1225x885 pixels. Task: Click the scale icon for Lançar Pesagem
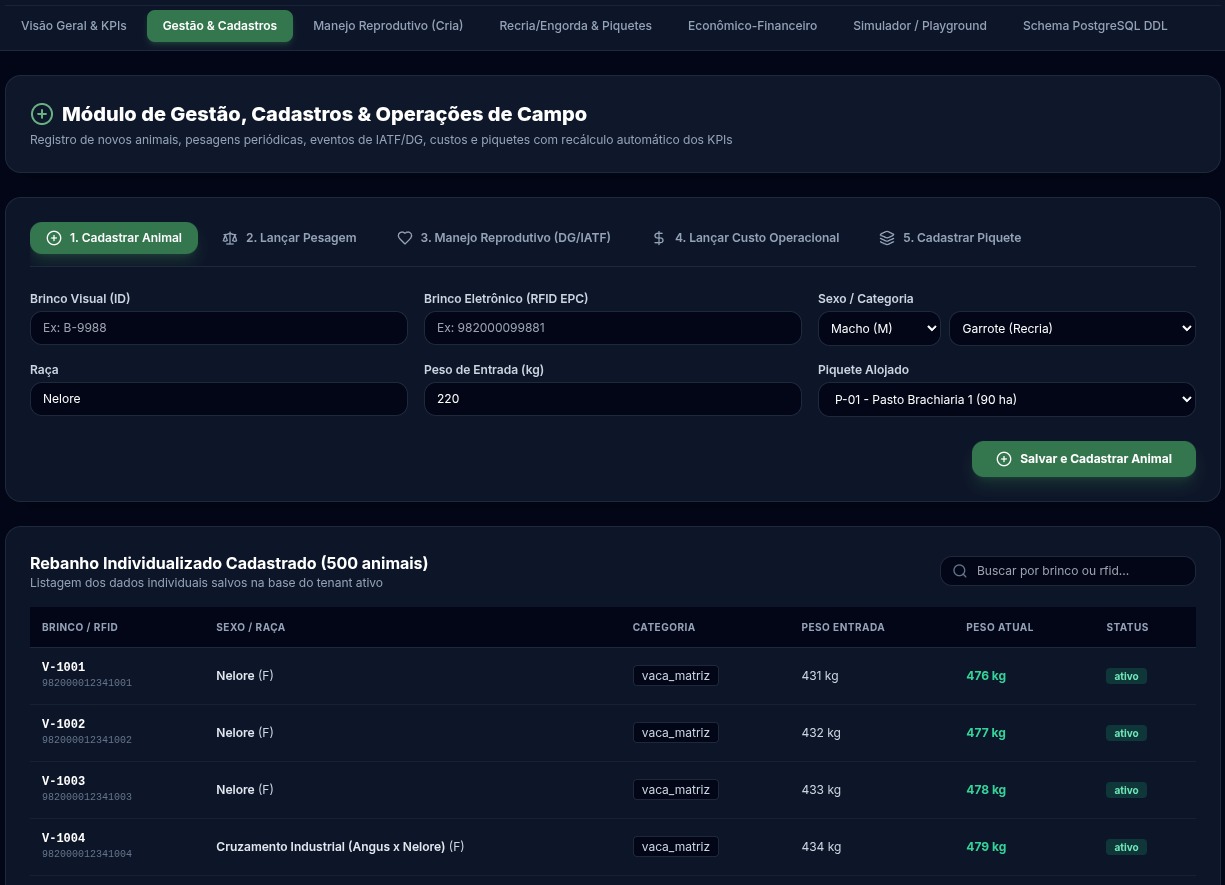pos(230,238)
